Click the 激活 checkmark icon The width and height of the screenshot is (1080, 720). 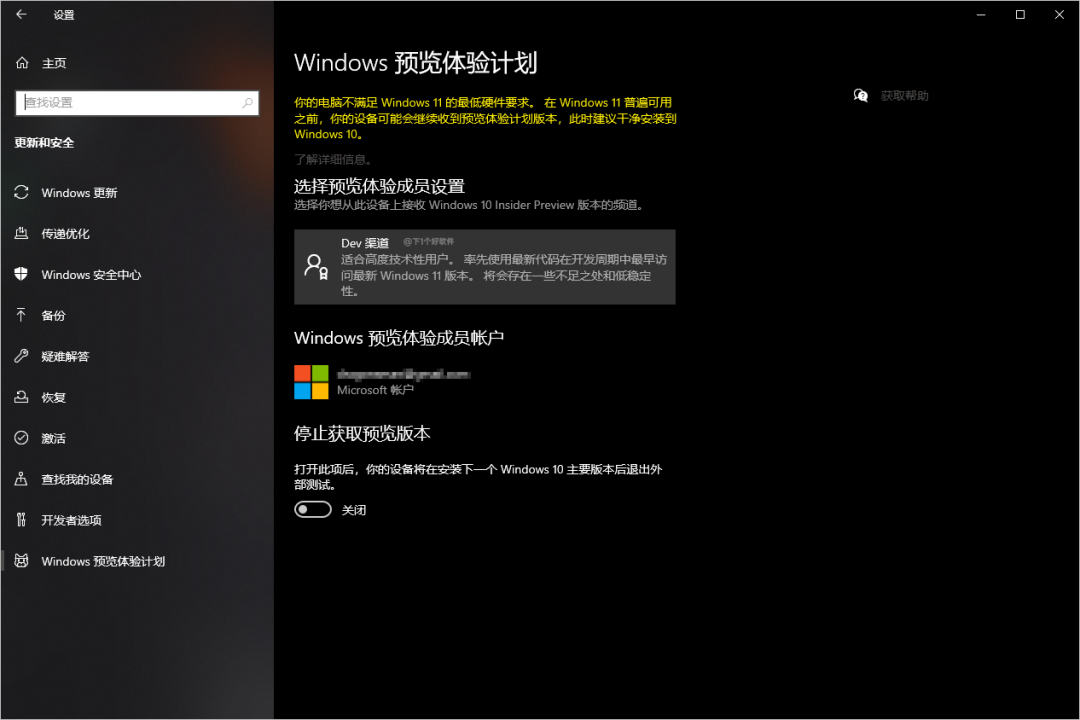pos(21,438)
